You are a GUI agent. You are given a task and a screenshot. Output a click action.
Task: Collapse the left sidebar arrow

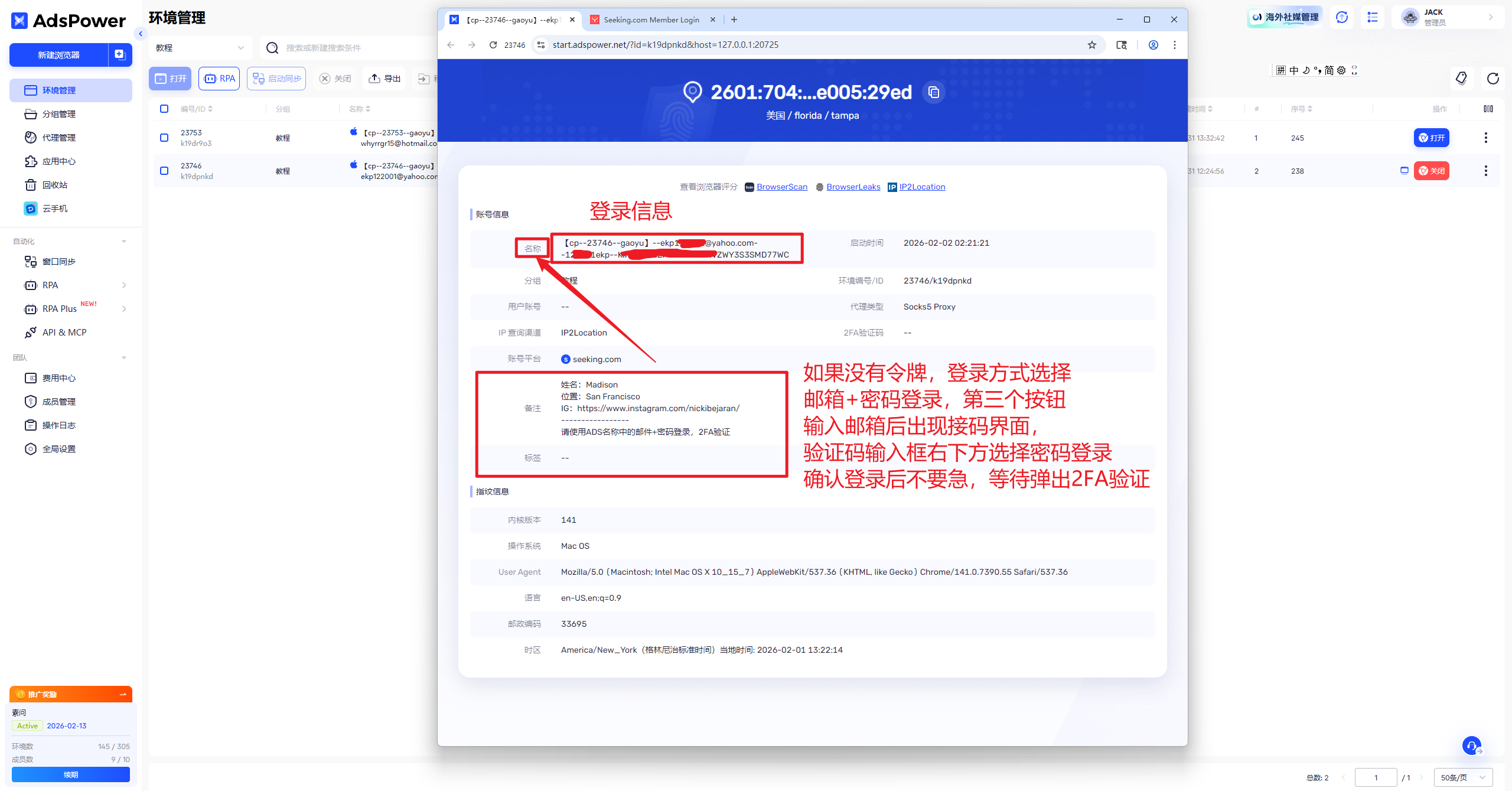coord(141,34)
